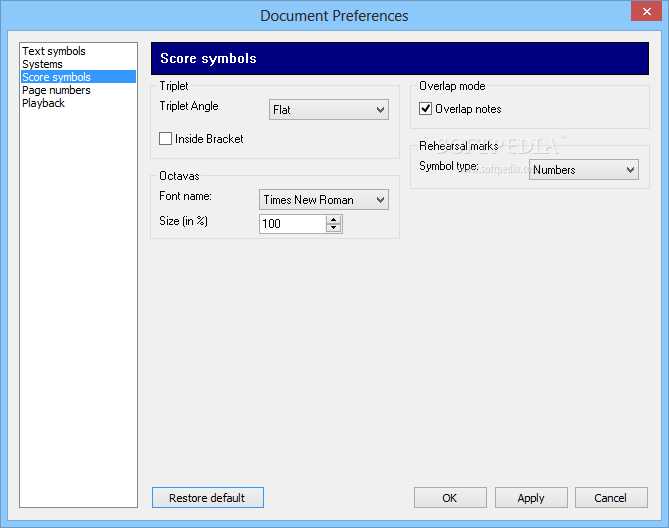Click the Score symbols header banner
Screen dimensions: 669x528
[x=399, y=59]
